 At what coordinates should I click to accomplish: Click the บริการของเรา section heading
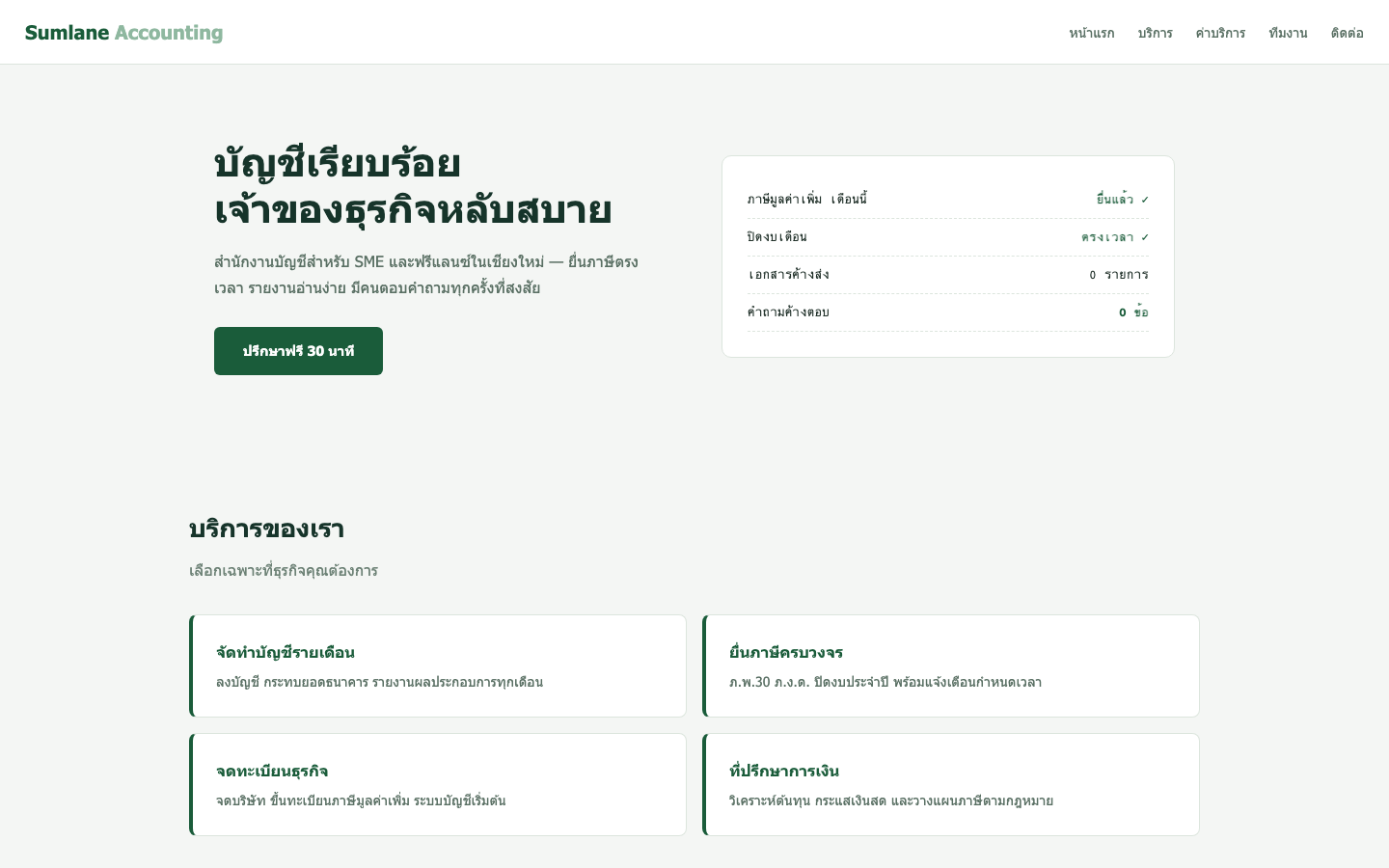click(x=266, y=529)
